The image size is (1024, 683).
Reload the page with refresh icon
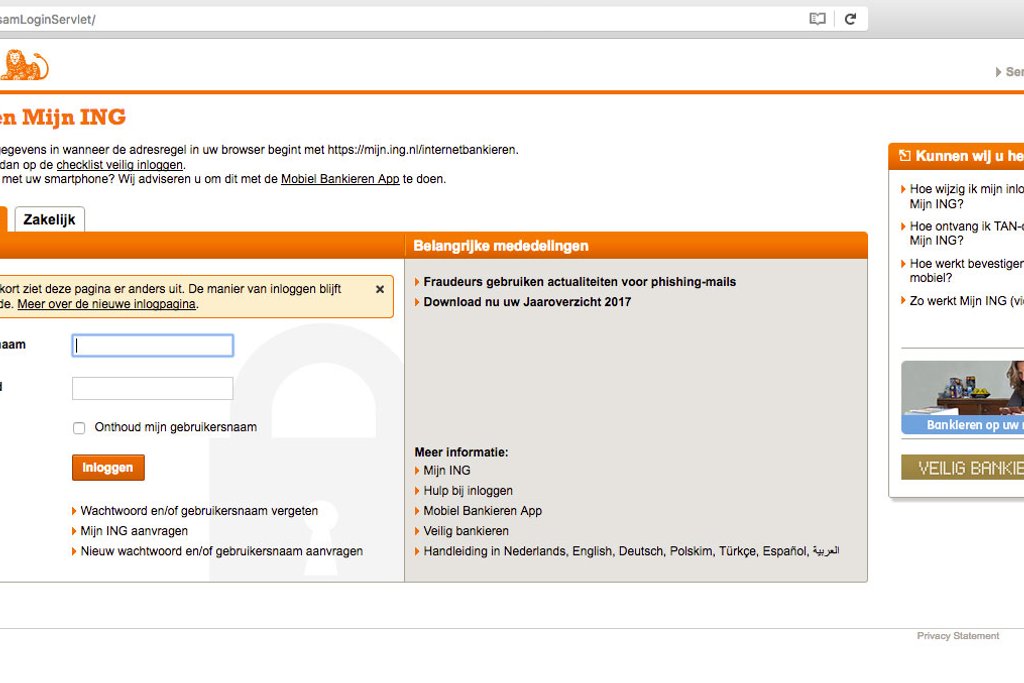coord(850,19)
